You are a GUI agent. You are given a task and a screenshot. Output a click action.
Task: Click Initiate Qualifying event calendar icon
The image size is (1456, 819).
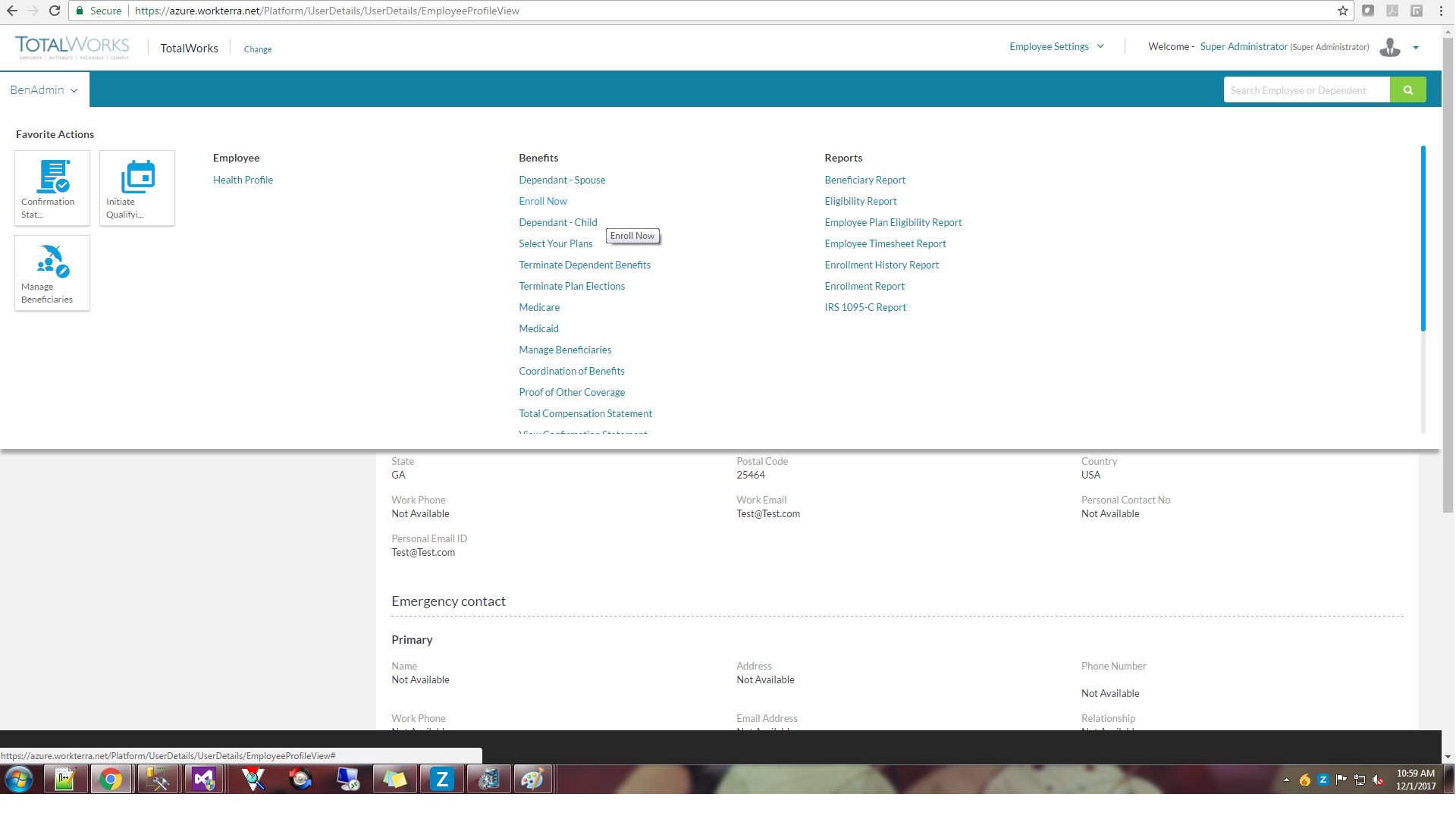138,177
